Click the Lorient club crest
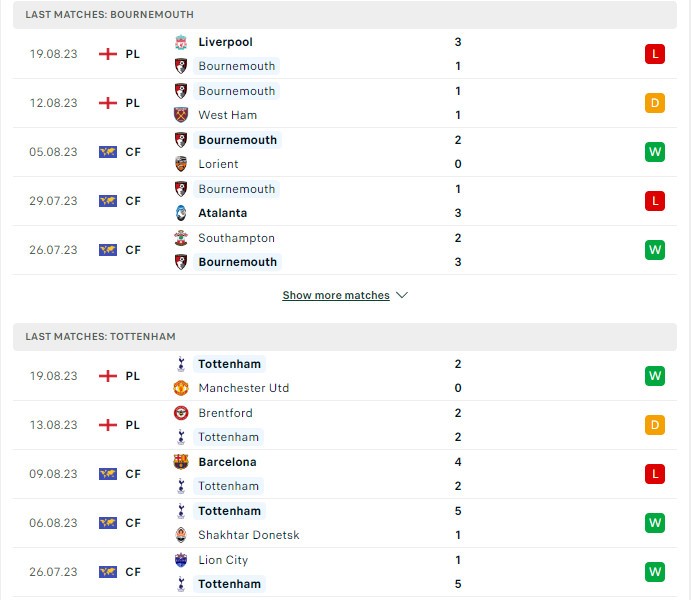This screenshot has width=691, height=600. tap(181, 164)
